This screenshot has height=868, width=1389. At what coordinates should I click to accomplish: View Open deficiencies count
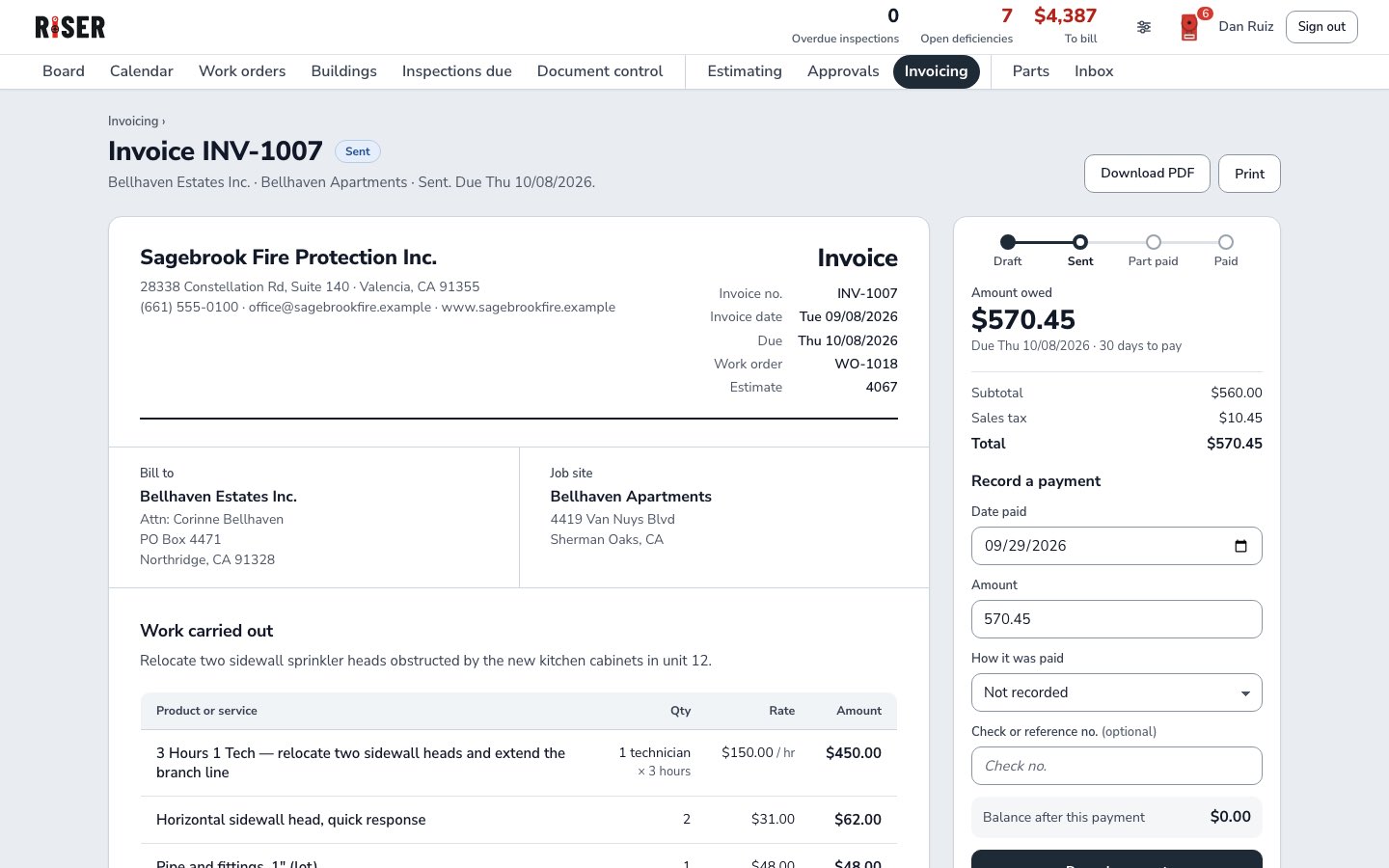click(967, 26)
